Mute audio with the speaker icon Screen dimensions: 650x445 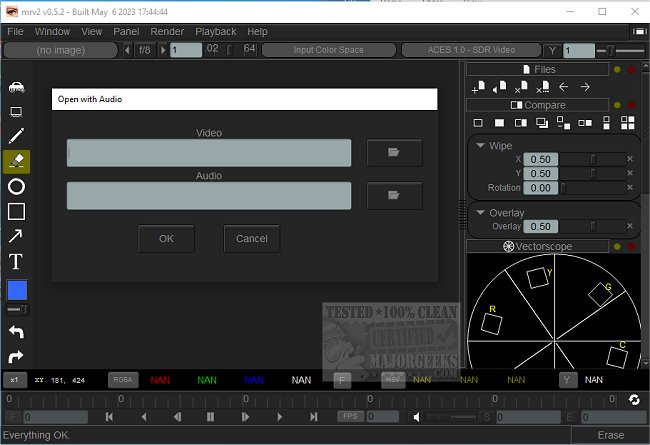pyautogui.click(x=419, y=417)
